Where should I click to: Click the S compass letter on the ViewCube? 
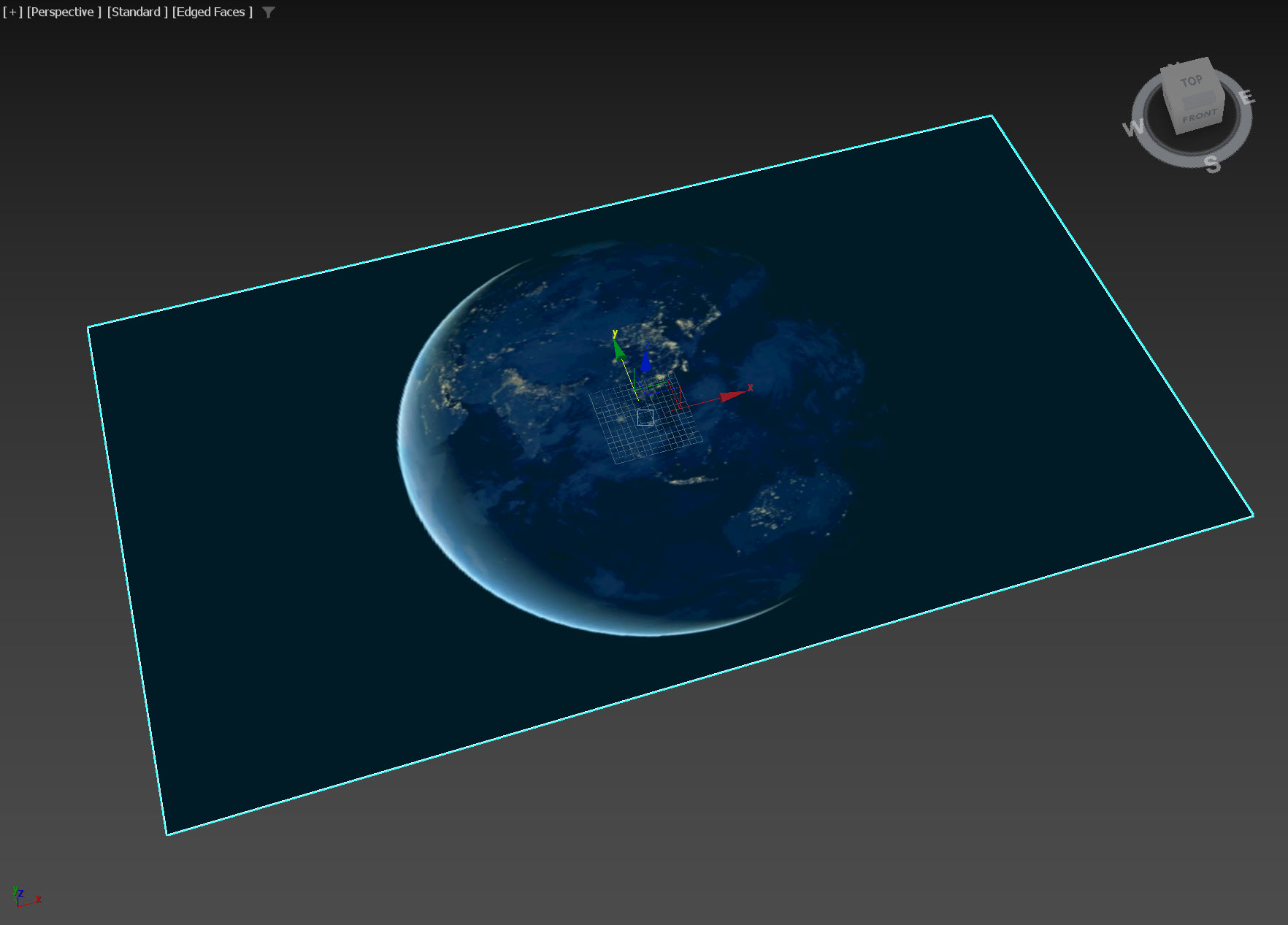point(1211,165)
